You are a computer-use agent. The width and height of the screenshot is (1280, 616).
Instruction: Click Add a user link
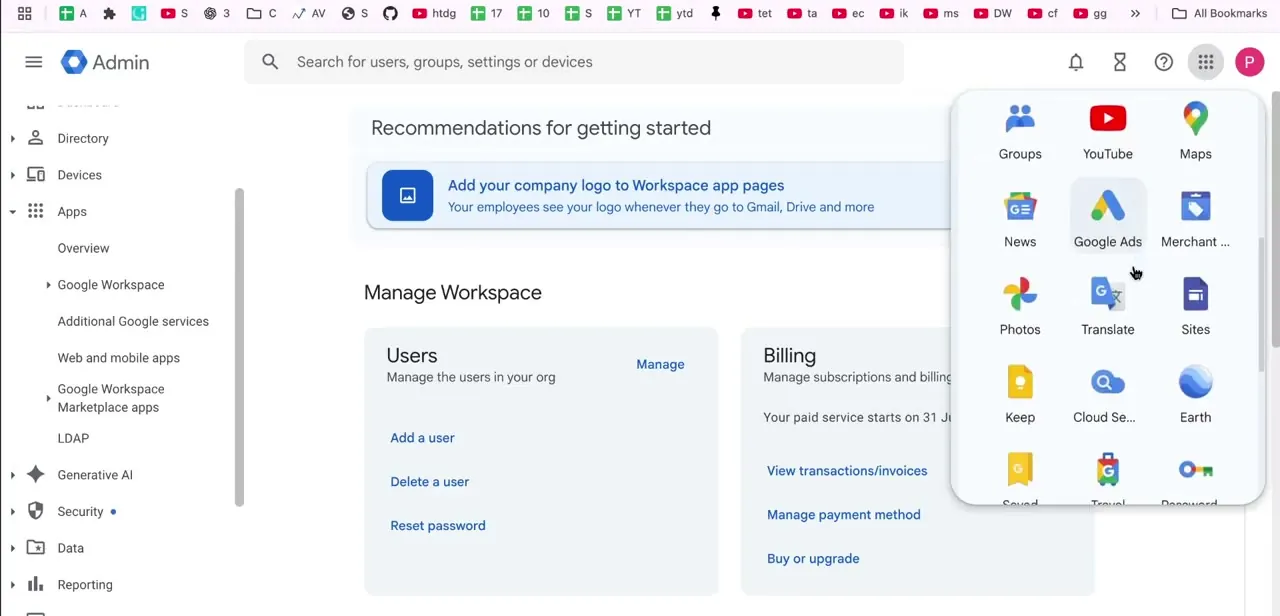tap(422, 438)
